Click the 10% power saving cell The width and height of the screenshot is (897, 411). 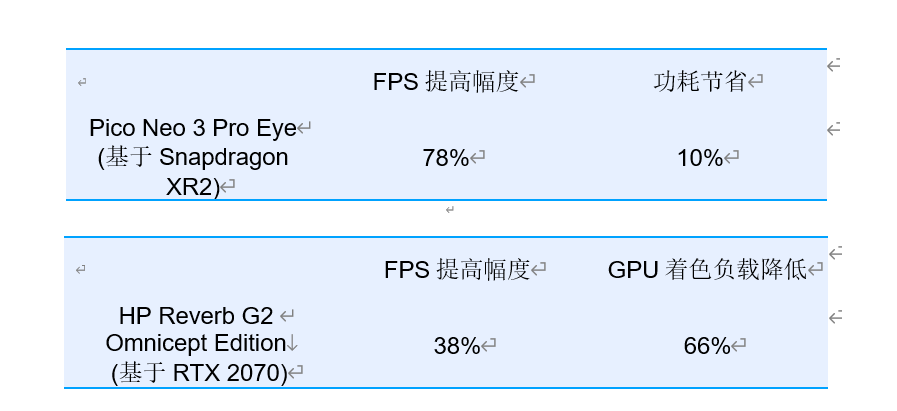700,157
